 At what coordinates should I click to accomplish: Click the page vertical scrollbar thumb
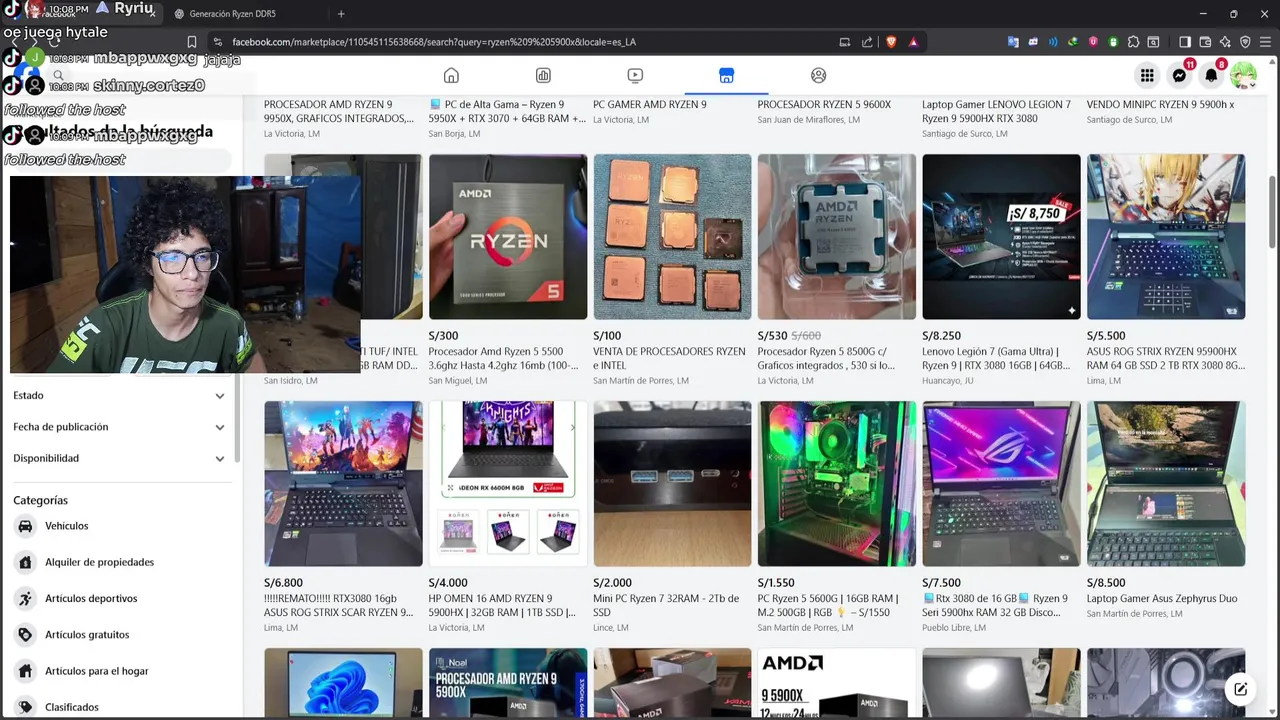click(1272, 211)
